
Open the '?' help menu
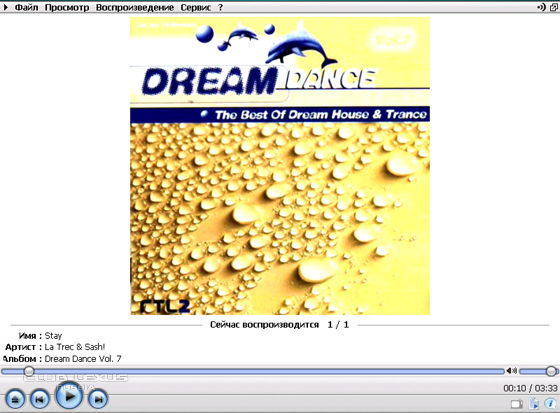220,7
